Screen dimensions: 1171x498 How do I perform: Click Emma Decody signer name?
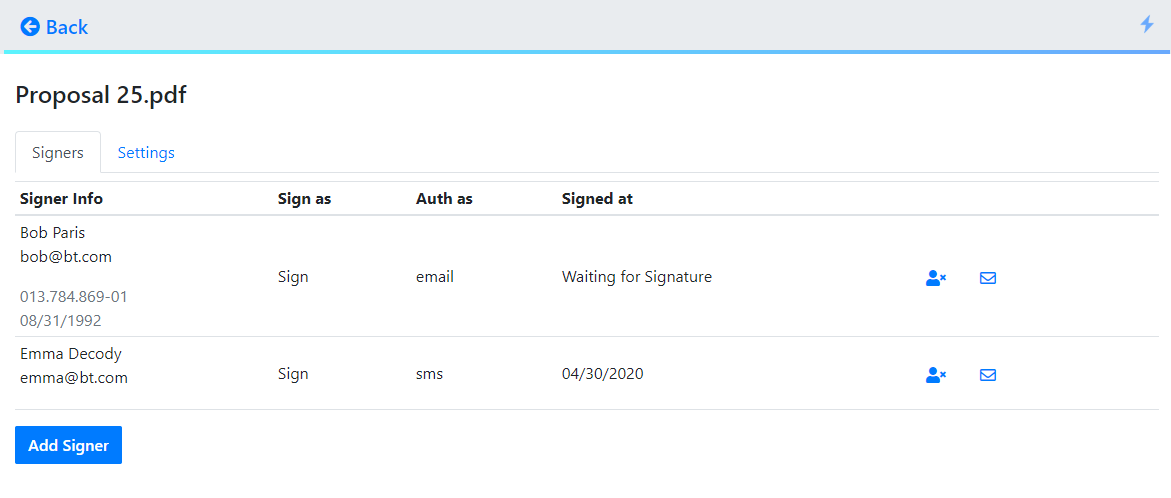click(71, 354)
